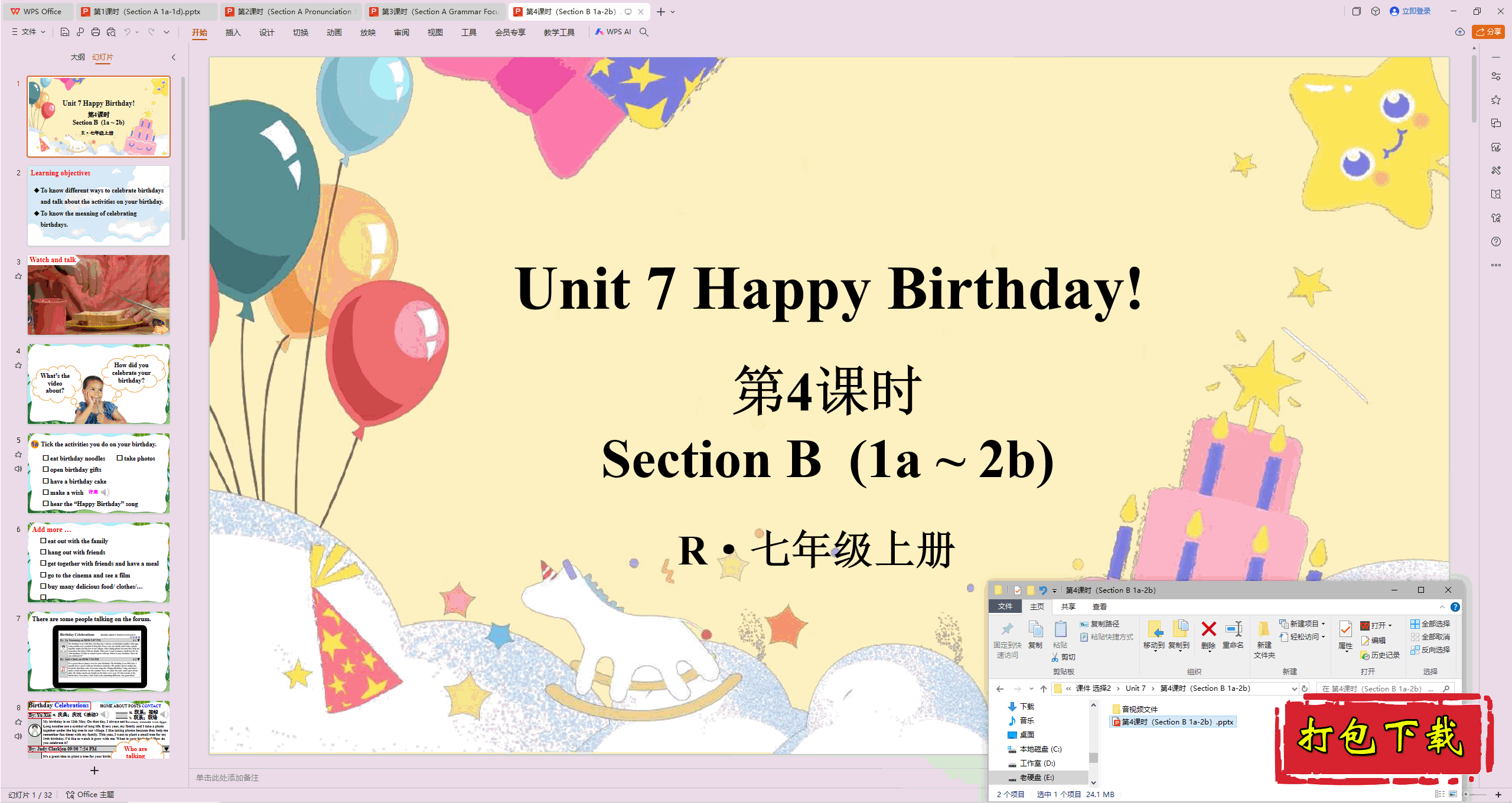Open the settings sliders icon in right sidebar
The height and width of the screenshot is (803, 1512).
(1495, 76)
